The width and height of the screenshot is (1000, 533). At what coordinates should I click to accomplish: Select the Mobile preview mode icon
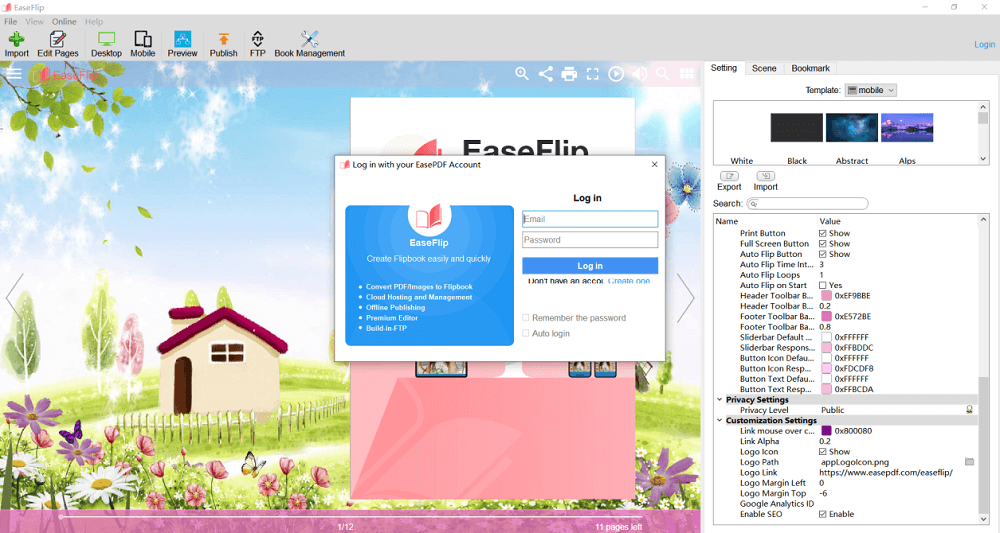pos(143,43)
